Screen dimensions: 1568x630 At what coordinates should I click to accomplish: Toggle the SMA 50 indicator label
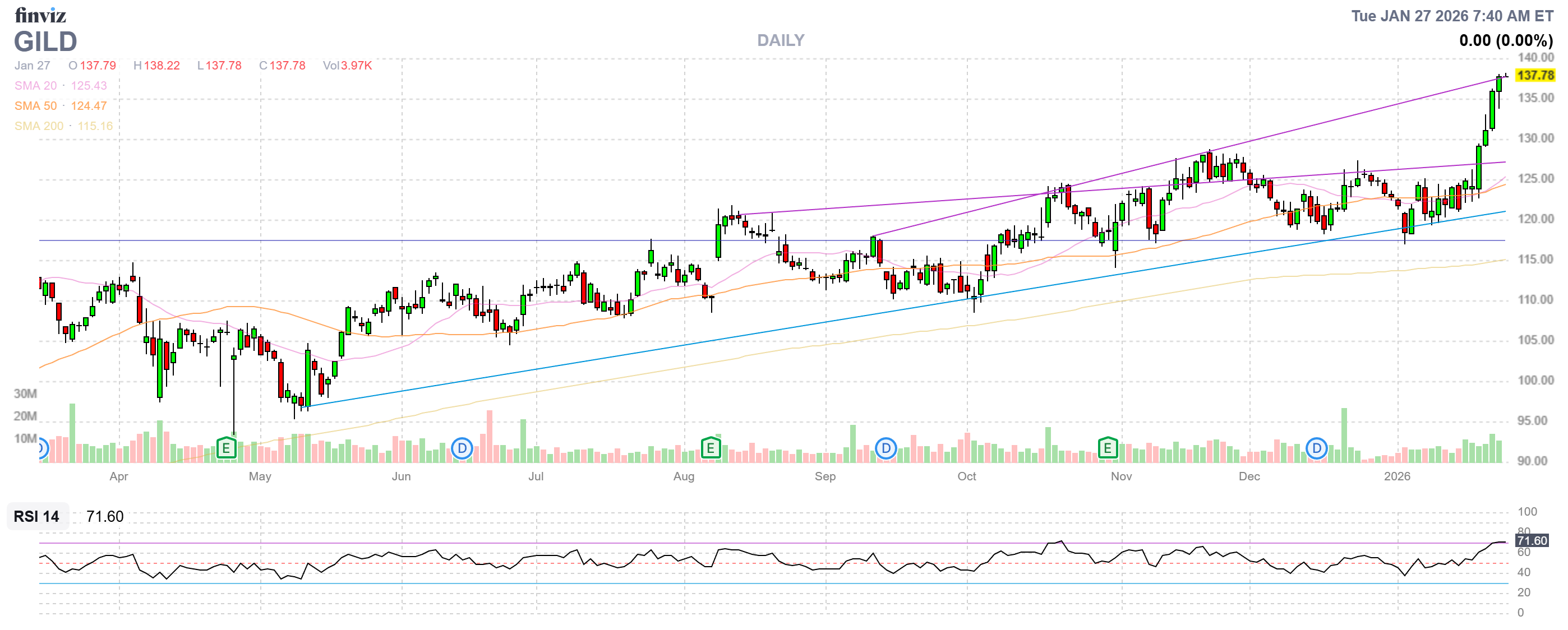coord(36,106)
